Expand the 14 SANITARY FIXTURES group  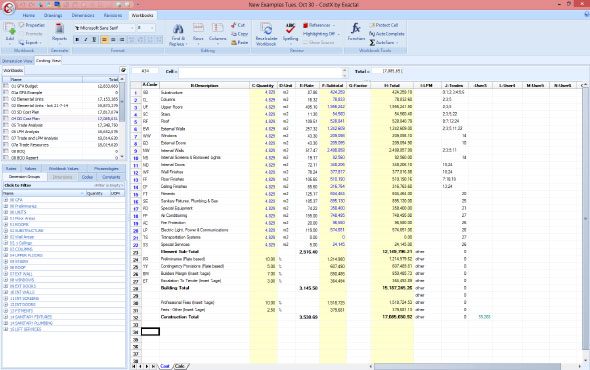(6, 317)
